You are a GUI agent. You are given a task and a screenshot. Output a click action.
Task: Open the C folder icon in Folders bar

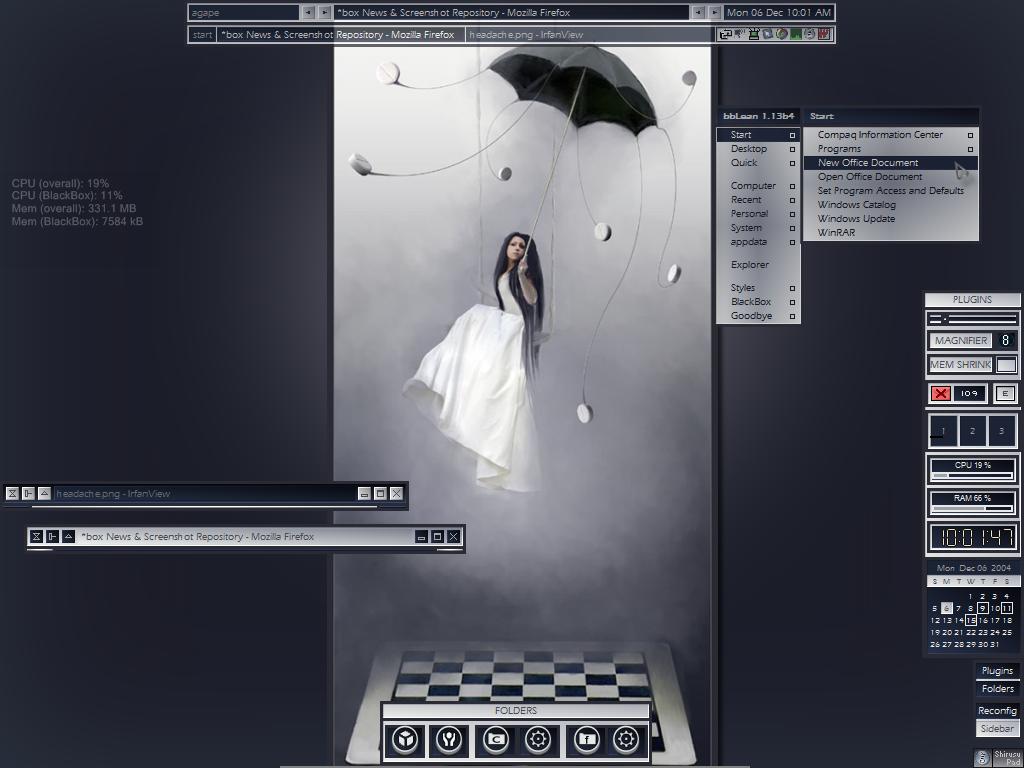(496, 740)
